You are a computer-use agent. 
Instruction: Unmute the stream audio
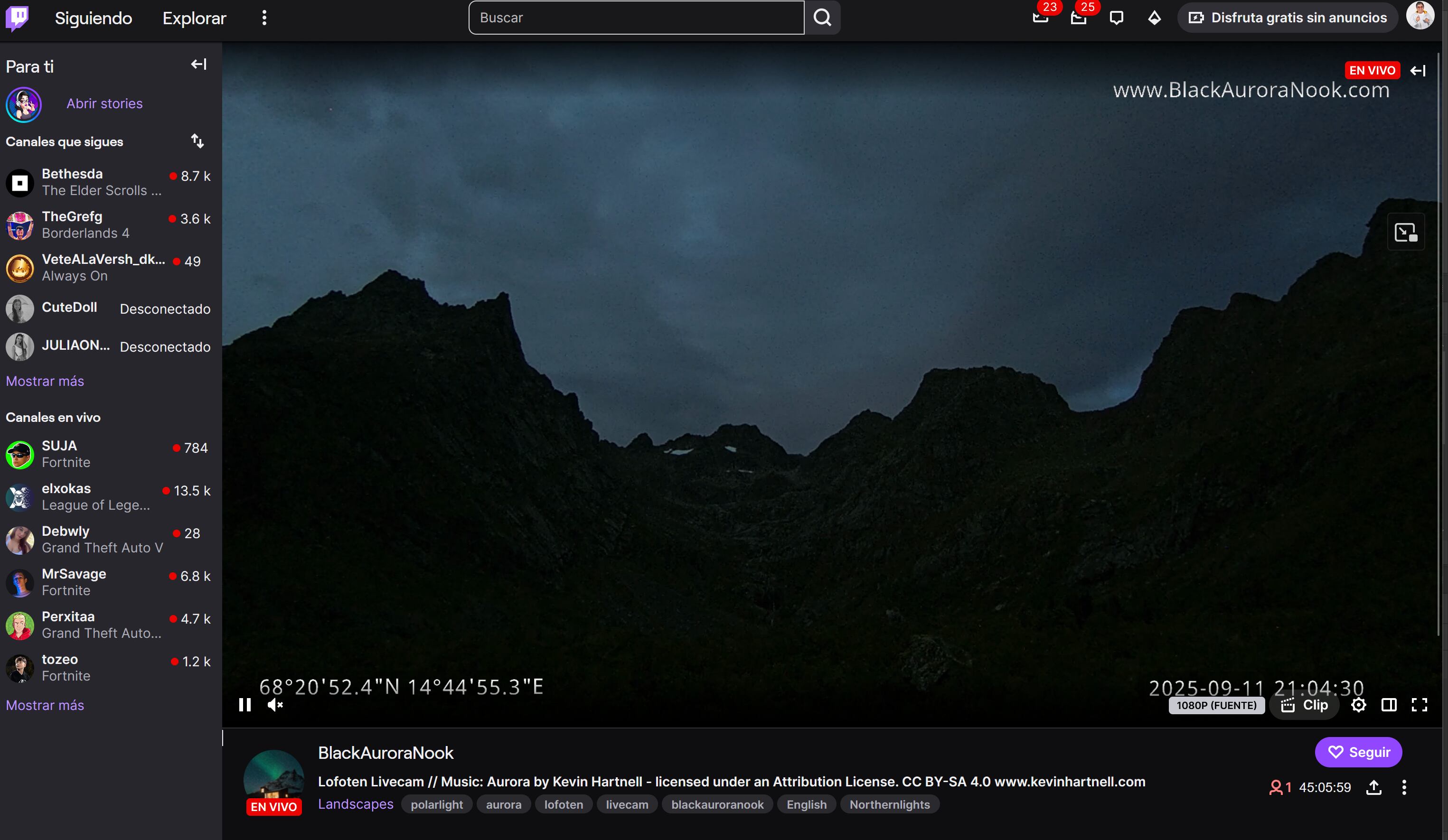pos(275,705)
